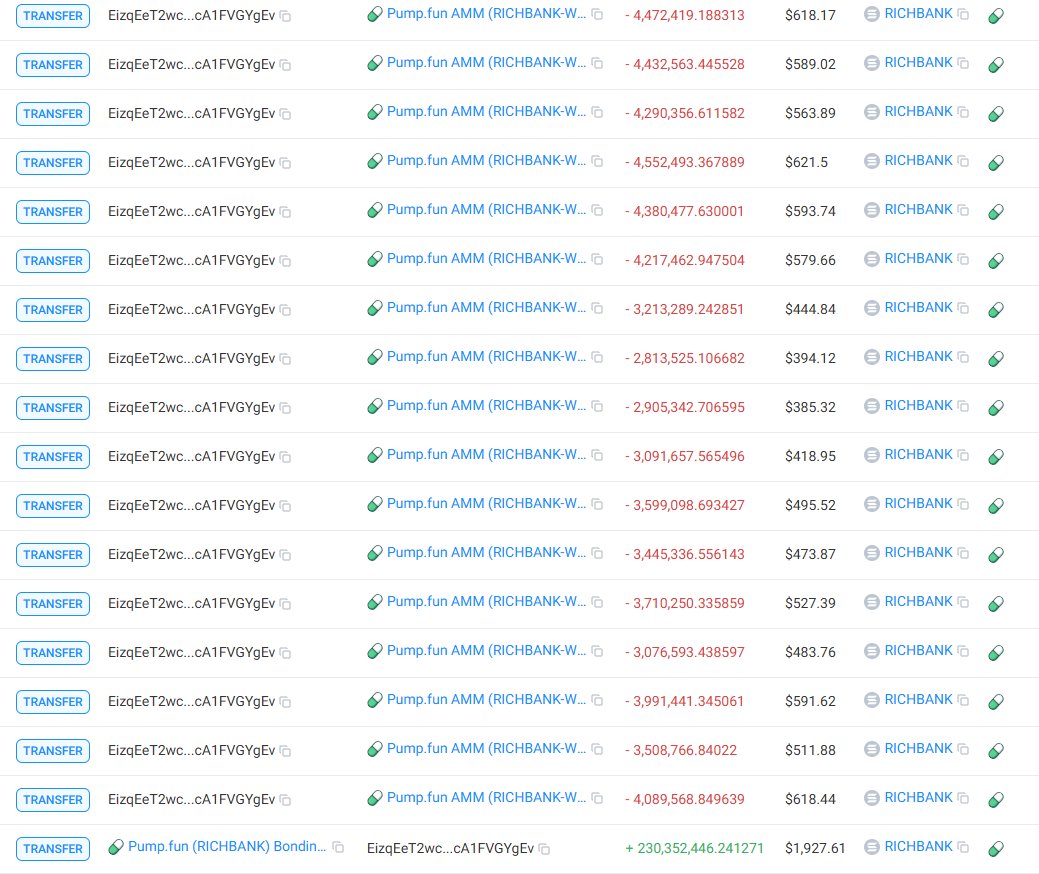Copy sender address in the $593.74 row
Screen dimensions: 1039x874
pos(286,212)
